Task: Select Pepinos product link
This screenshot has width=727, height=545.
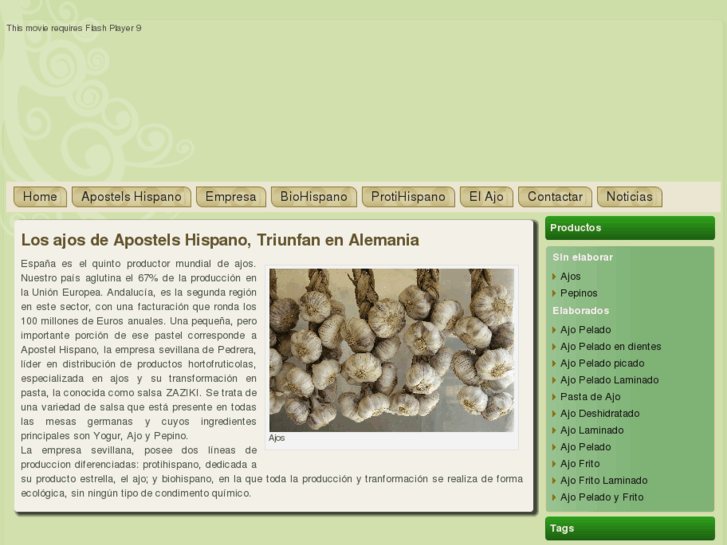Action: point(579,293)
